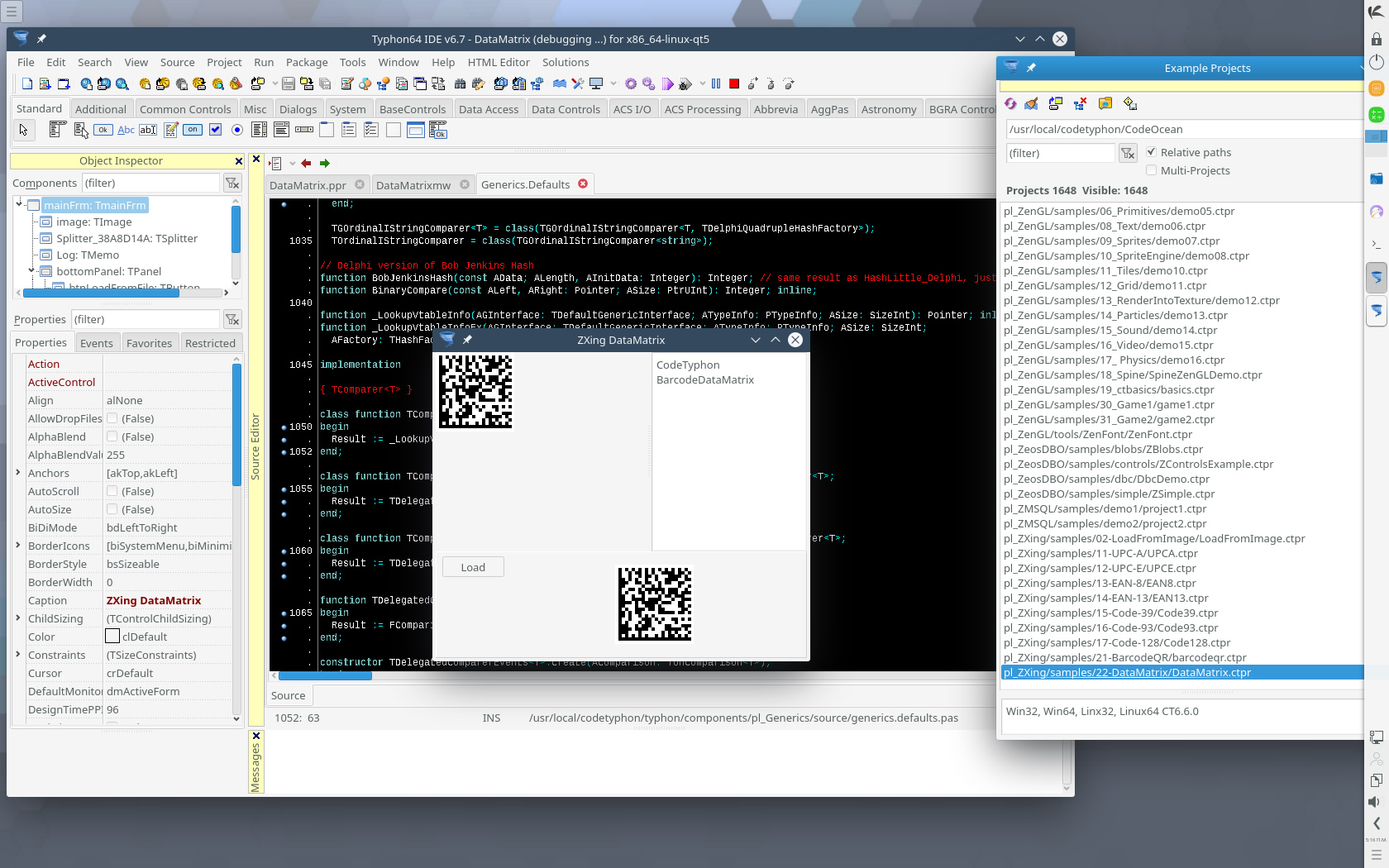The height and width of the screenshot is (868, 1389).
Task: Toggle the AllowDropFiles property checkbox
Action: tap(112, 418)
